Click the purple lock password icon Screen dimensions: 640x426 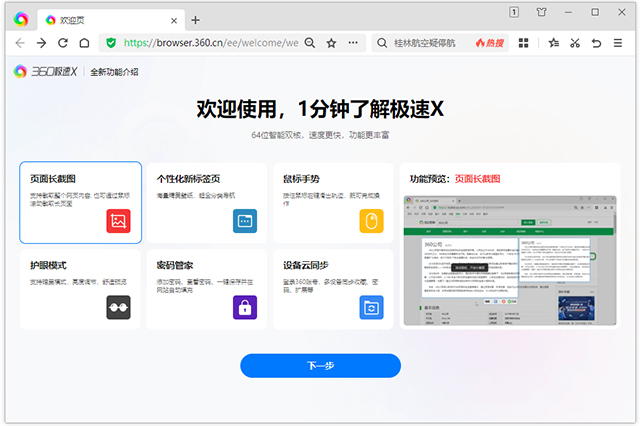point(245,307)
